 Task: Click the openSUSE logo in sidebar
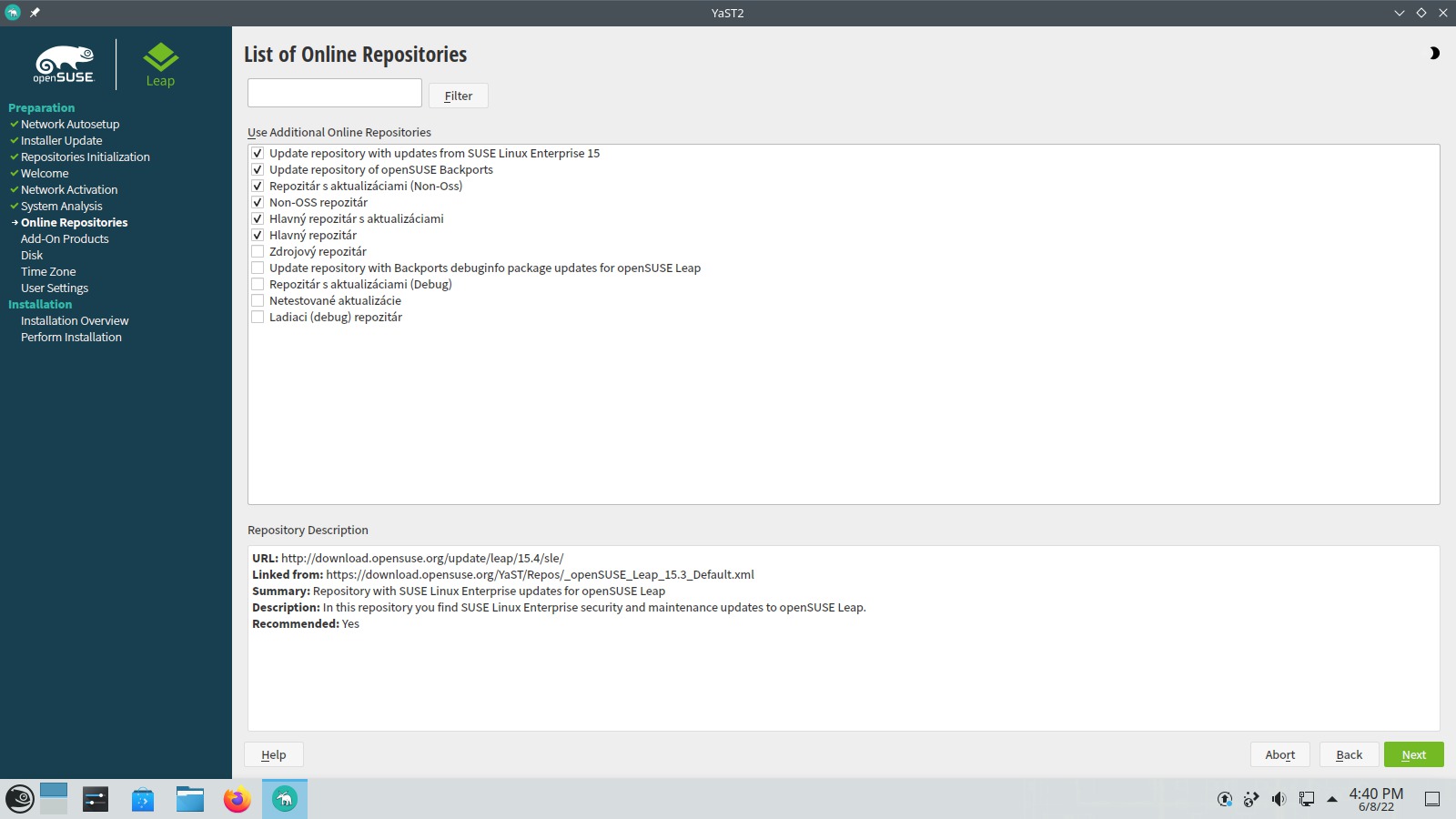click(64, 65)
